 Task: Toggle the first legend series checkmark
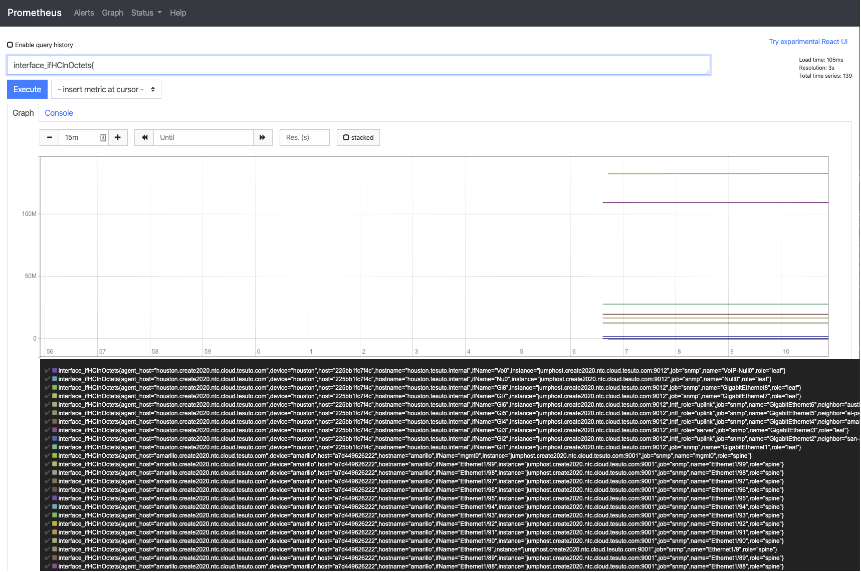(47, 371)
